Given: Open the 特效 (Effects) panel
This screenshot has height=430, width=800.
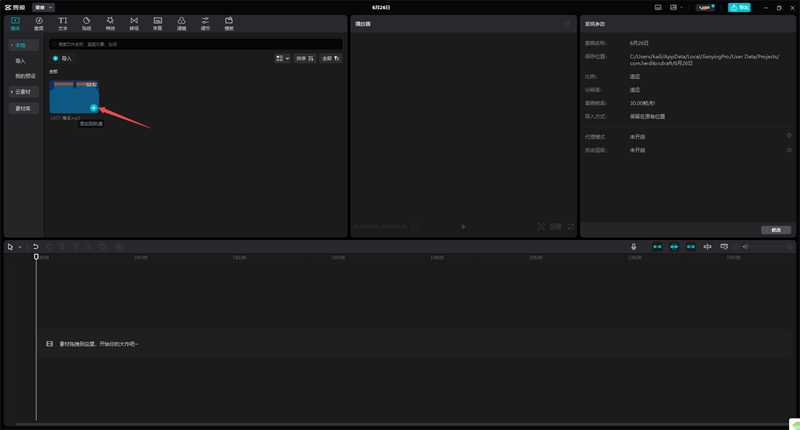Looking at the screenshot, I should point(110,23).
